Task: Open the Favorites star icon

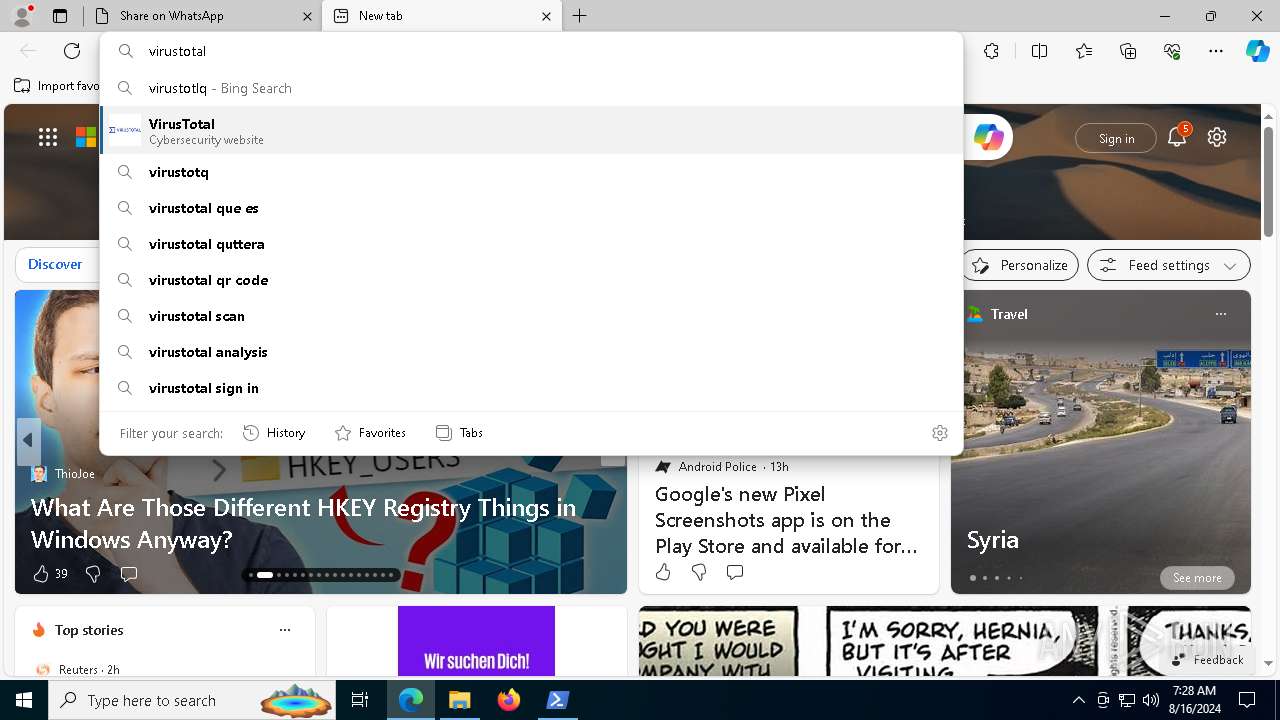Action: click(1084, 51)
